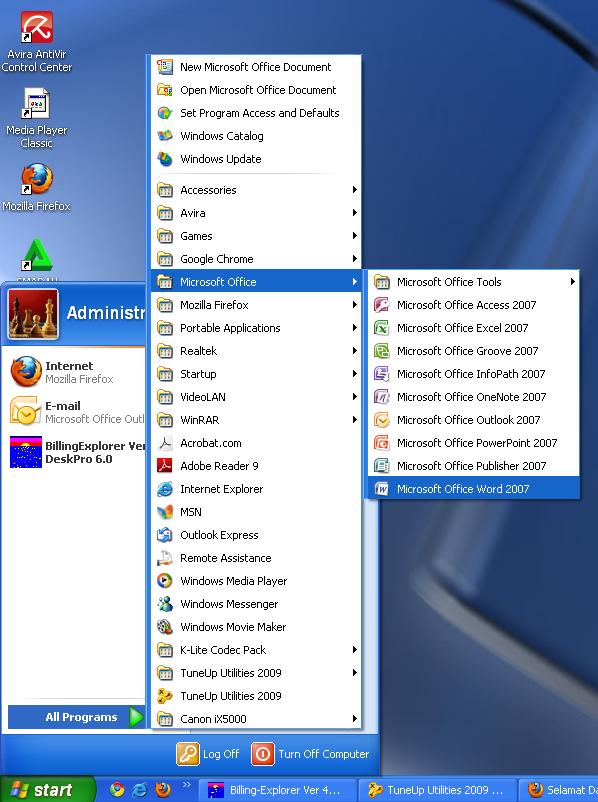Click Firefox quick launch icon
The image size is (598, 802).
(x=163, y=790)
